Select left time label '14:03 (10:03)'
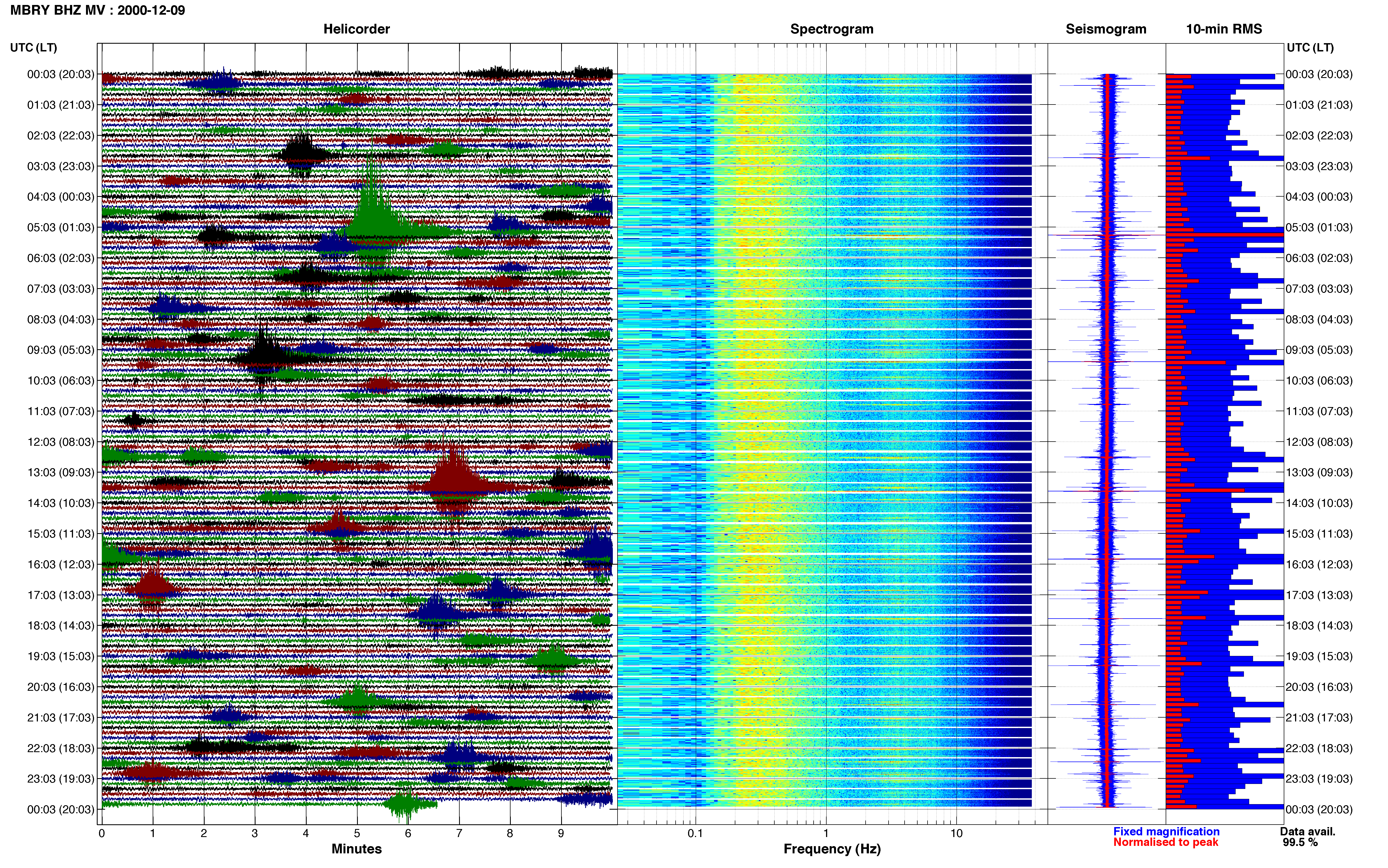This screenshot has width=1388, height=868. [x=60, y=503]
